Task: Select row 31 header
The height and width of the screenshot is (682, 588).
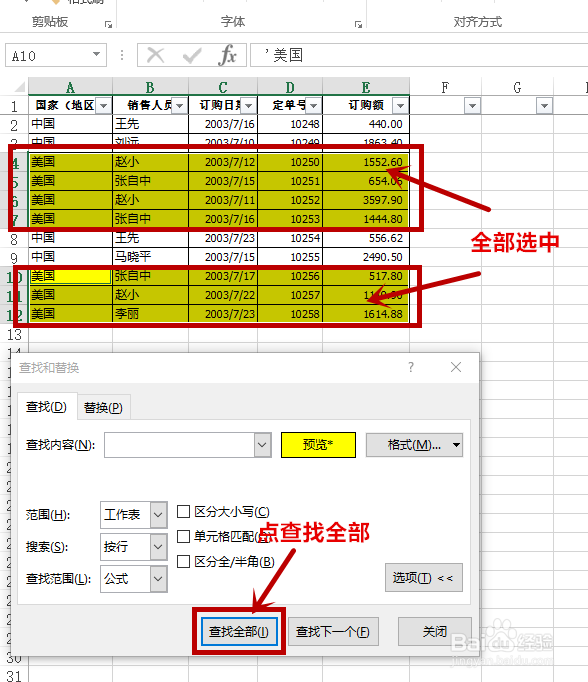Action: [14, 675]
